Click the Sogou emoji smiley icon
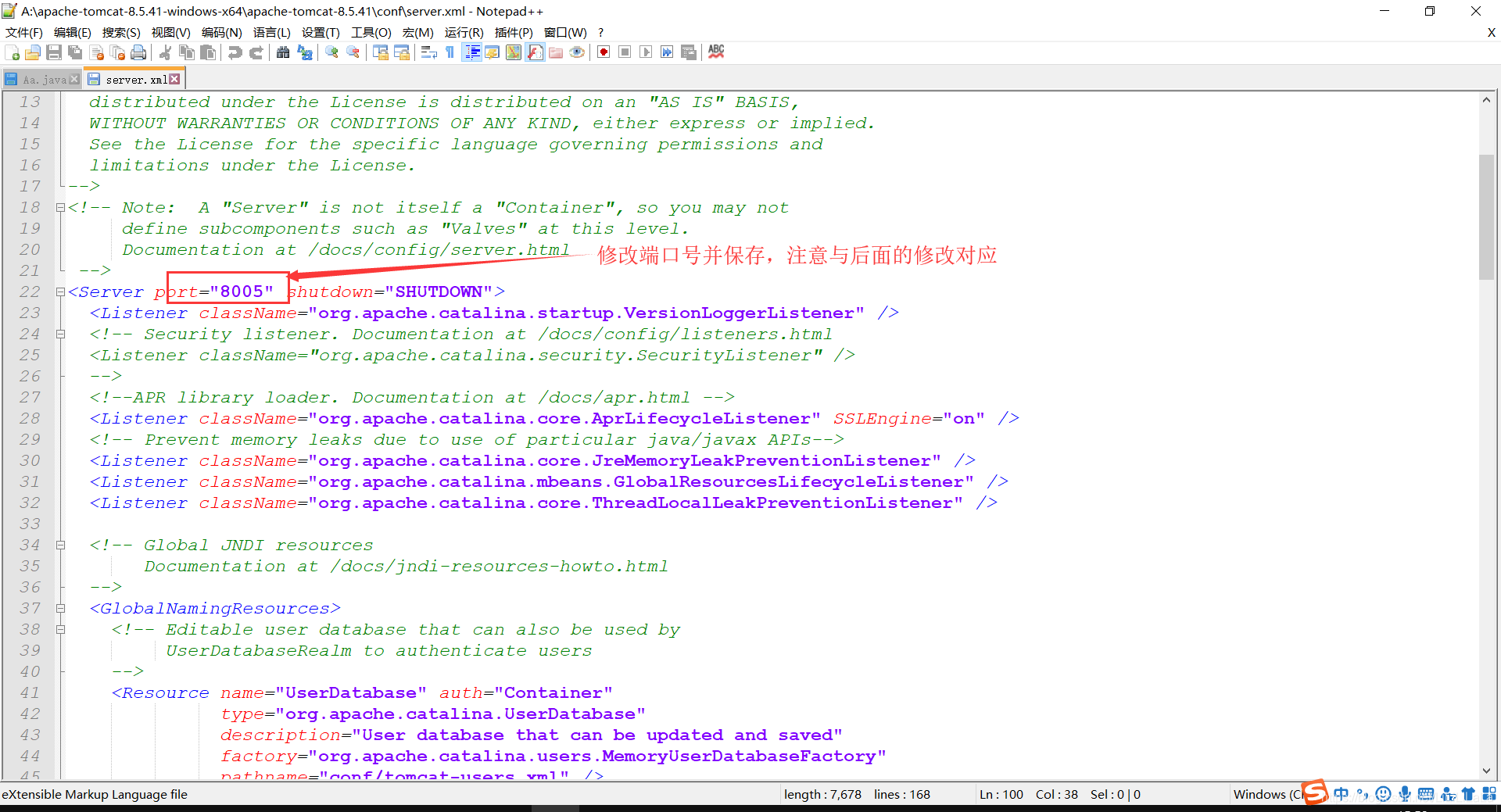Viewport: 1501px width, 812px height. pos(1383,794)
